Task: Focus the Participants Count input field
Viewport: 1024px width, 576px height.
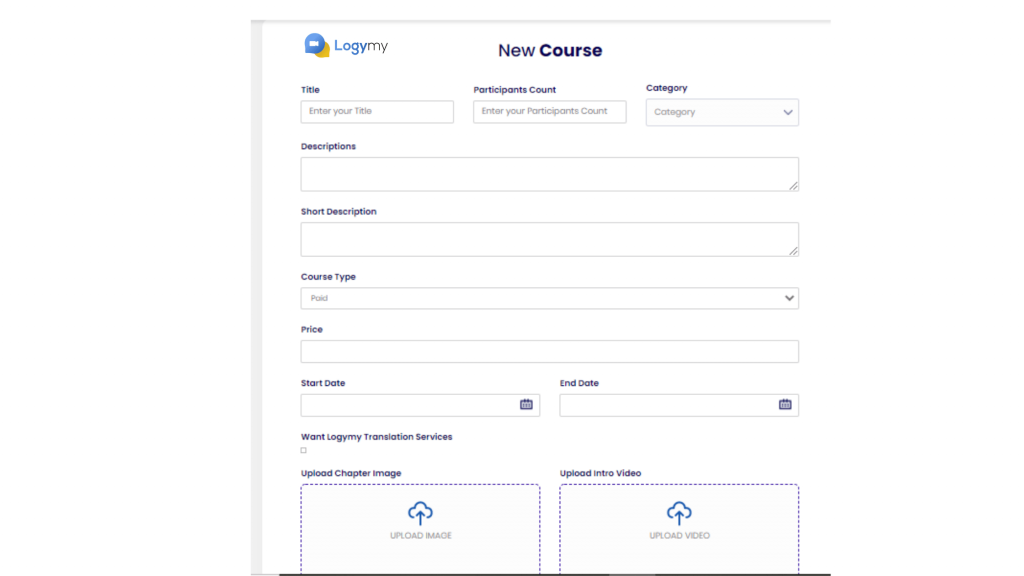Action: click(550, 112)
